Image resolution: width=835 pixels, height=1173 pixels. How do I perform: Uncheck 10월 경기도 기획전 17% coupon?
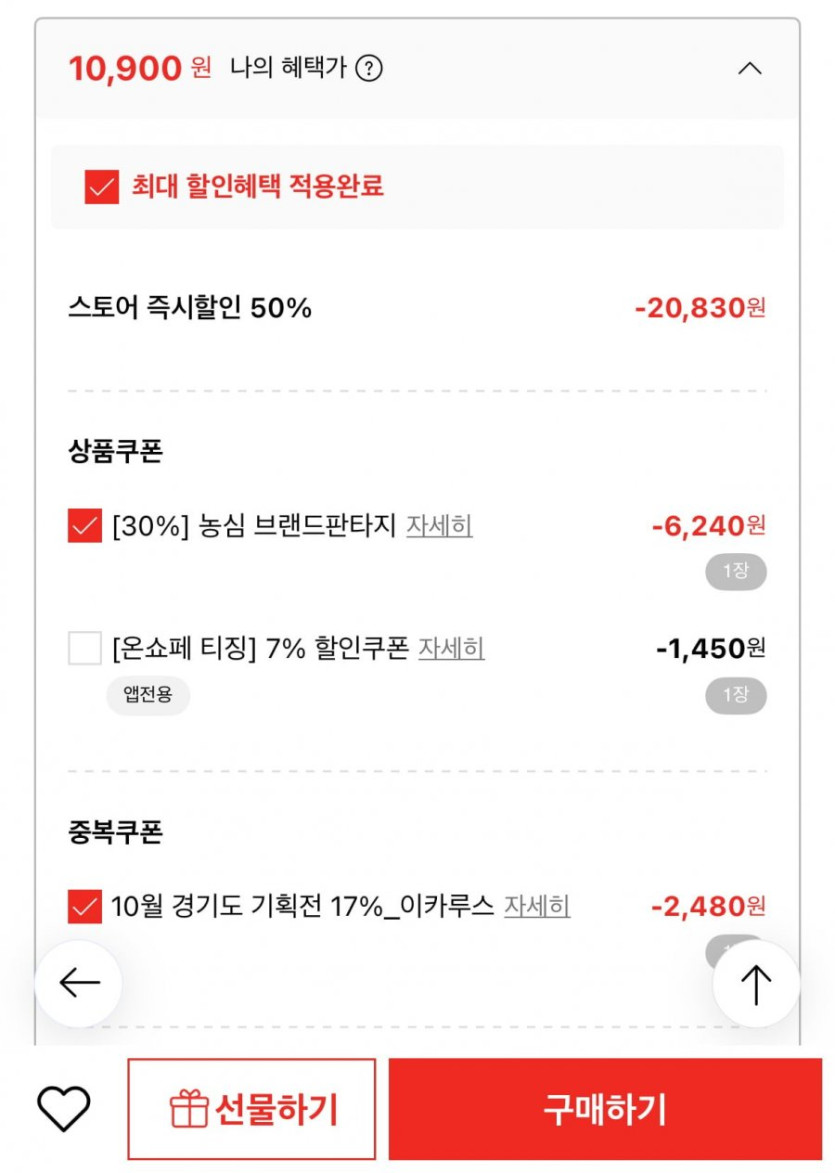(85, 906)
